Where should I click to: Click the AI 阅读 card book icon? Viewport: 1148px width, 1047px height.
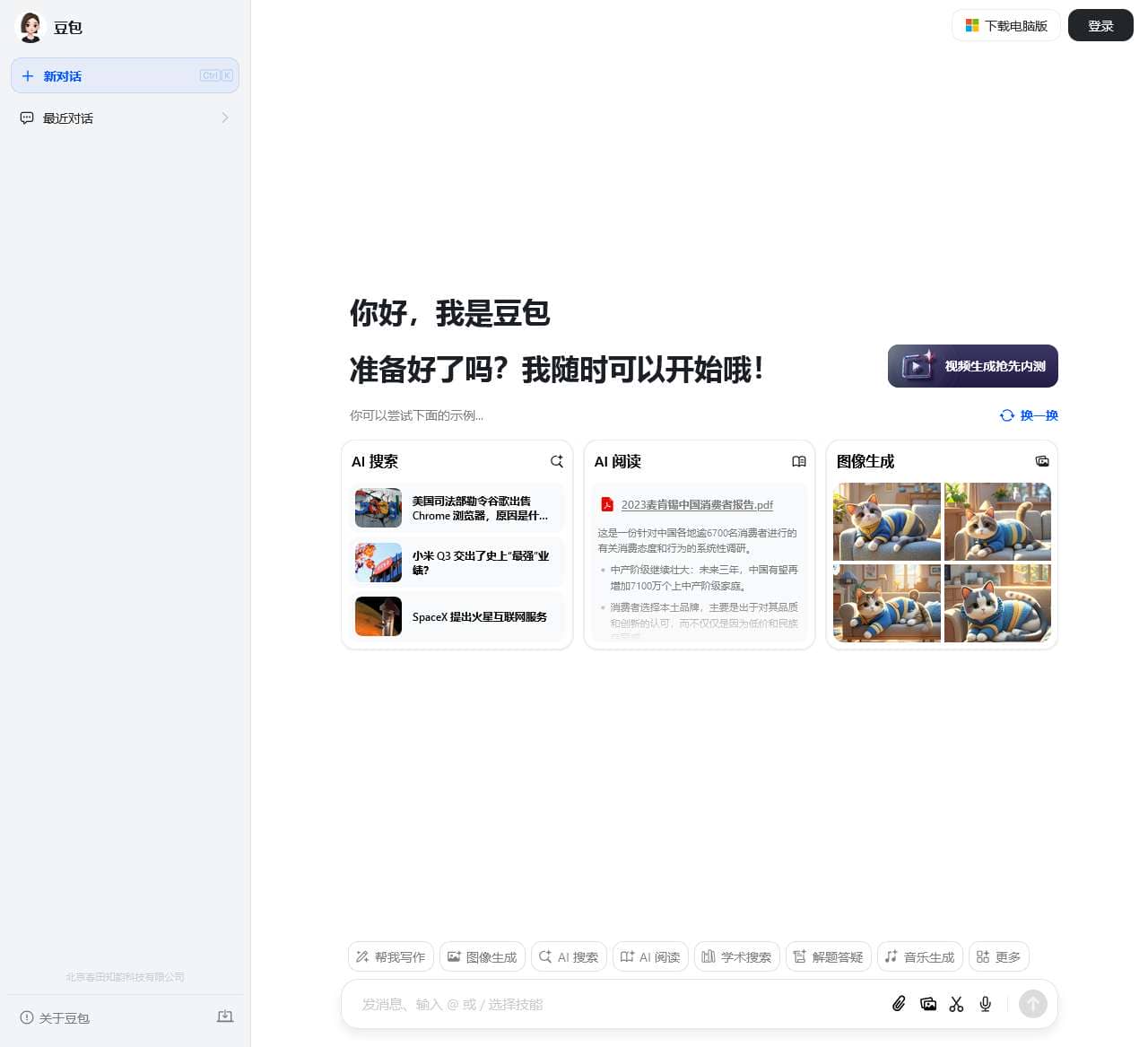[x=799, y=461]
